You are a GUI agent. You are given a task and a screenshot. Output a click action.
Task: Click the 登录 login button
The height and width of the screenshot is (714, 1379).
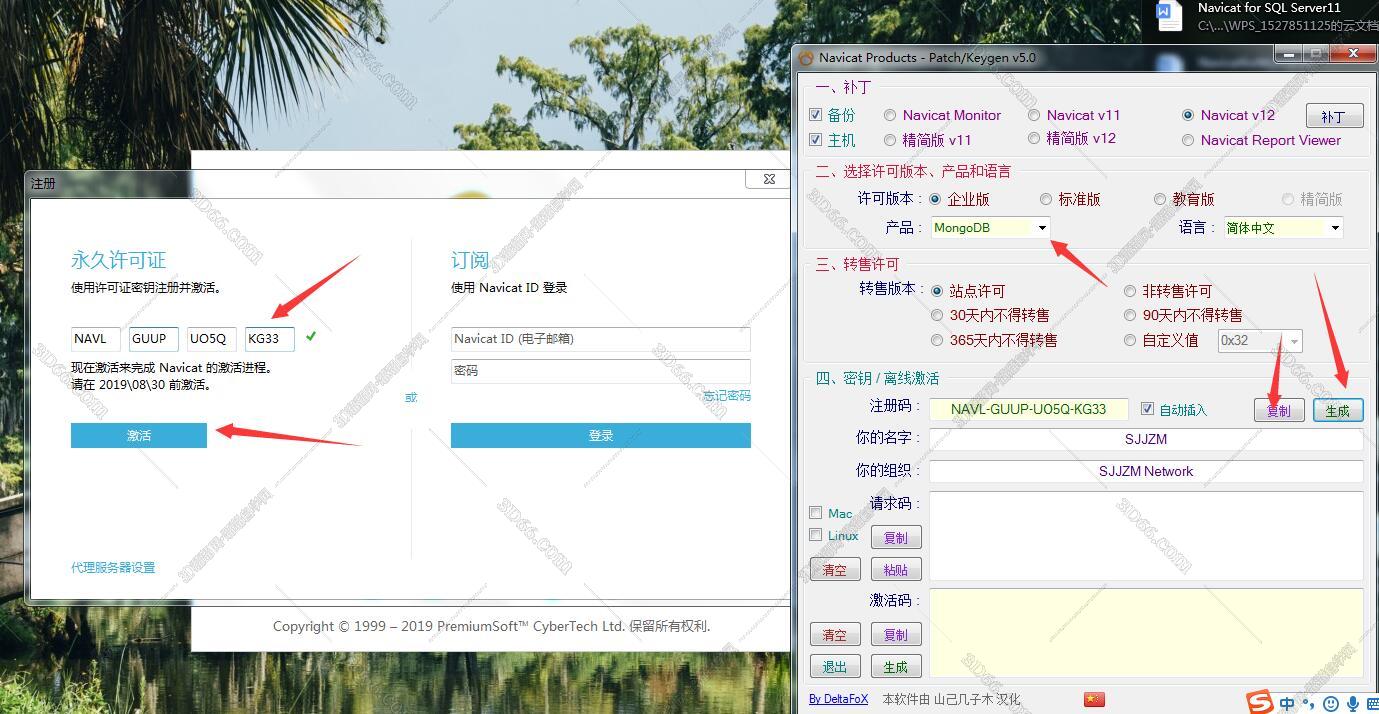601,435
